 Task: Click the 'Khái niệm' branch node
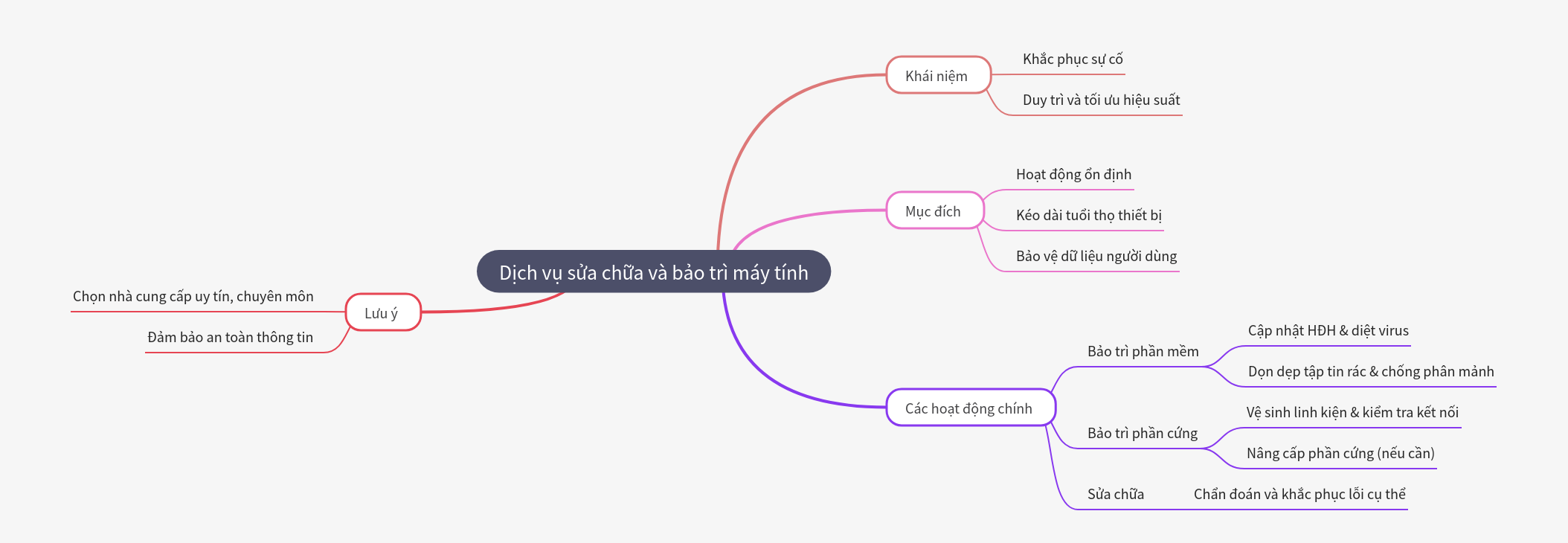pyautogui.click(x=937, y=76)
